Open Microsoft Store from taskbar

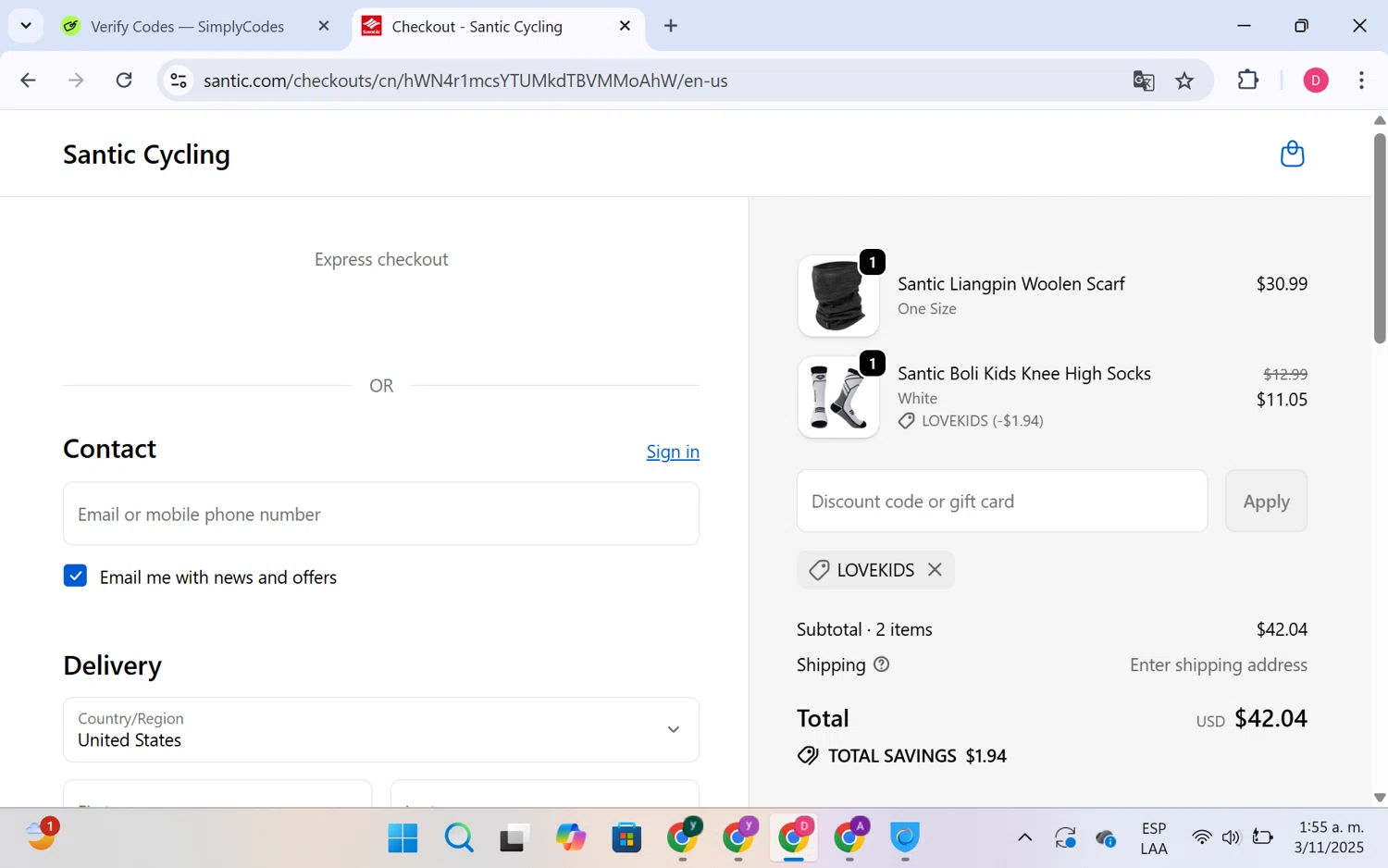(626, 837)
